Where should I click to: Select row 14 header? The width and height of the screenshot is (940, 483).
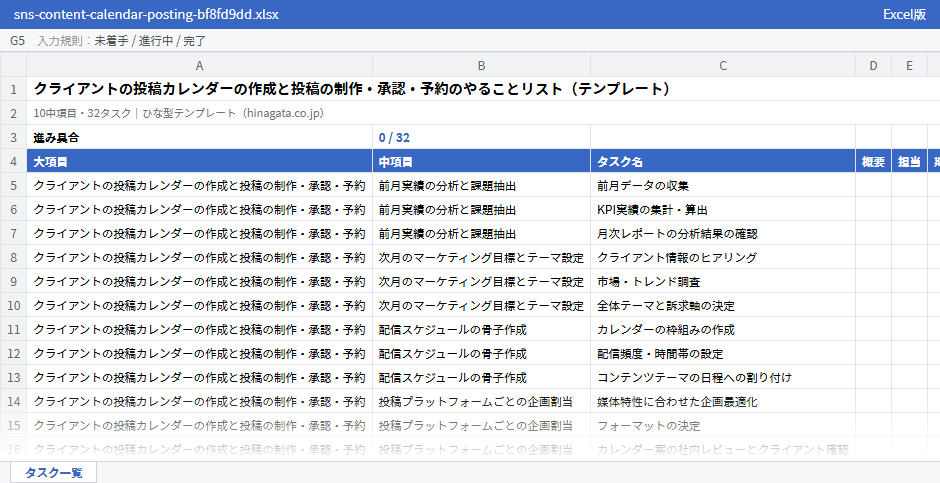coord(13,401)
